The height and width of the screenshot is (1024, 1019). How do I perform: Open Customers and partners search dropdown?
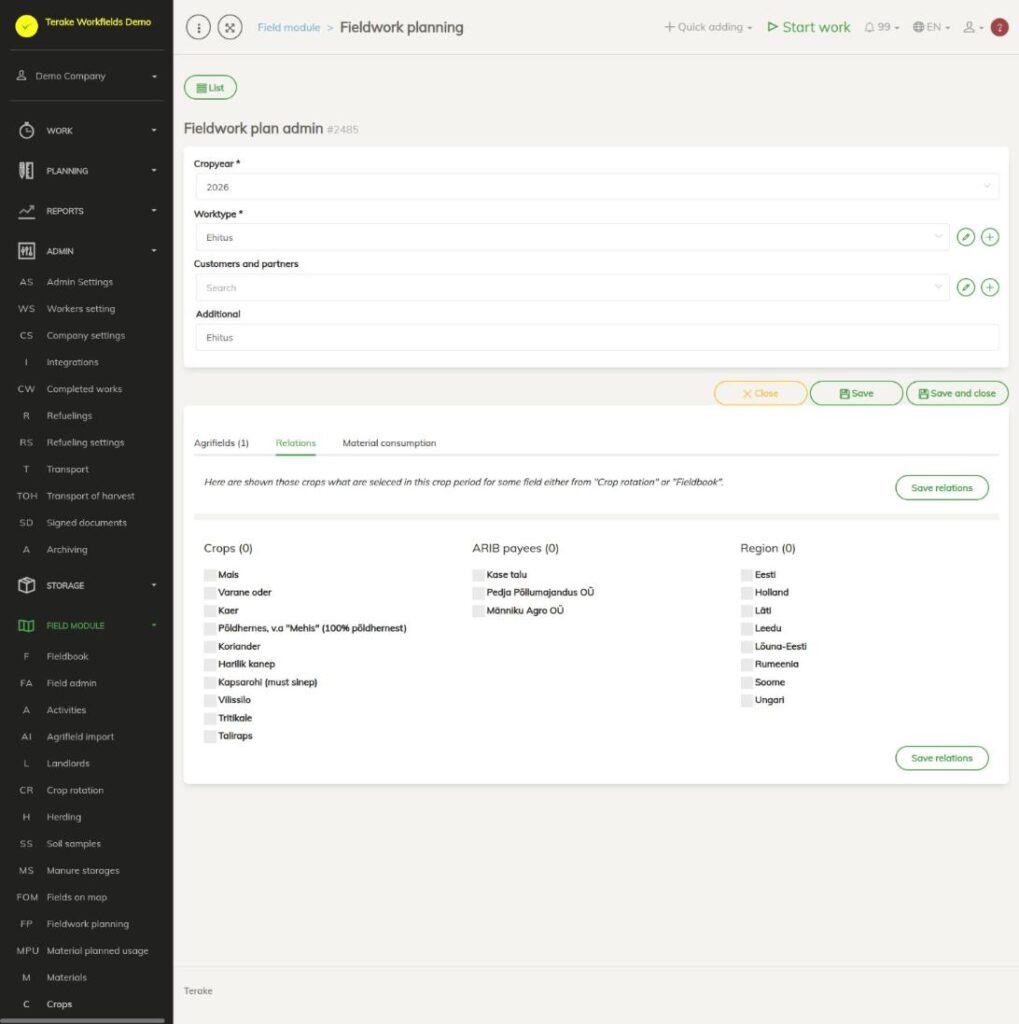tap(572, 287)
